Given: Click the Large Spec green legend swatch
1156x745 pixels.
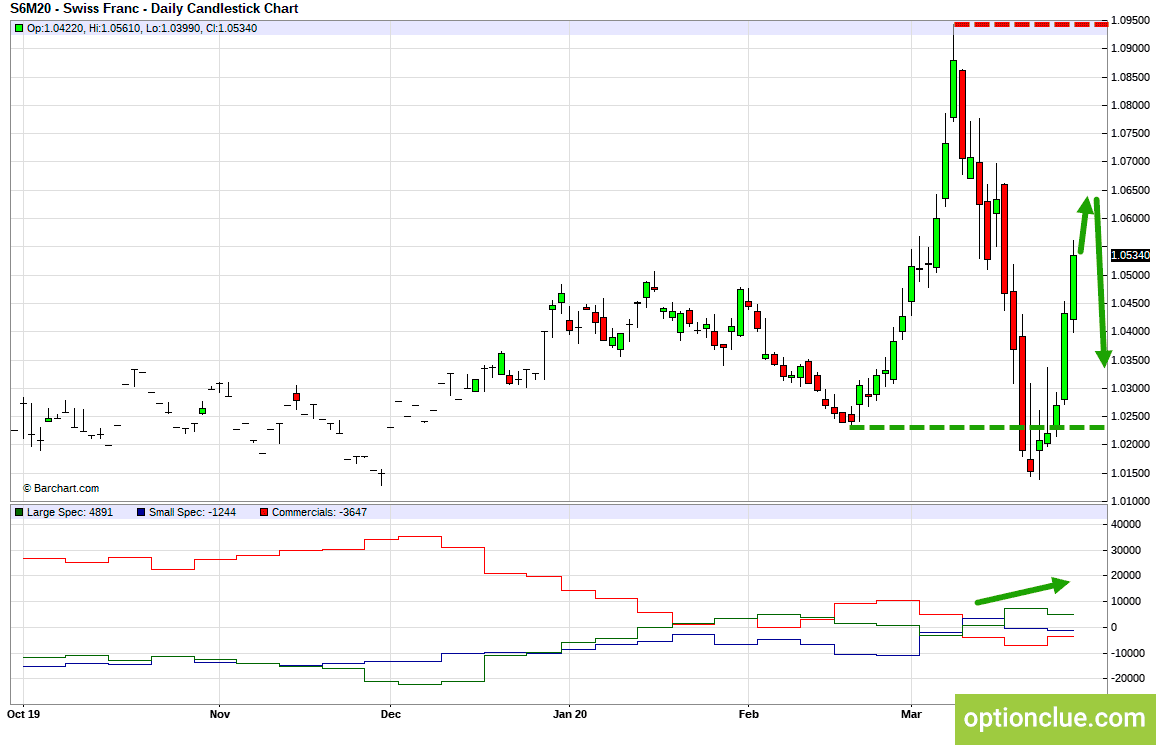Looking at the screenshot, I should [x=19, y=512].
